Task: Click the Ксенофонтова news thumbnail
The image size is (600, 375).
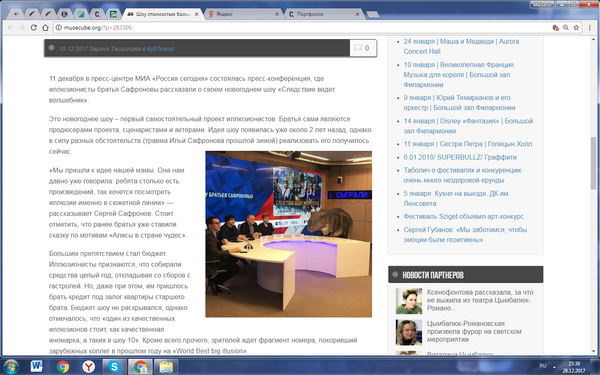Action: [x=409, y=301]
